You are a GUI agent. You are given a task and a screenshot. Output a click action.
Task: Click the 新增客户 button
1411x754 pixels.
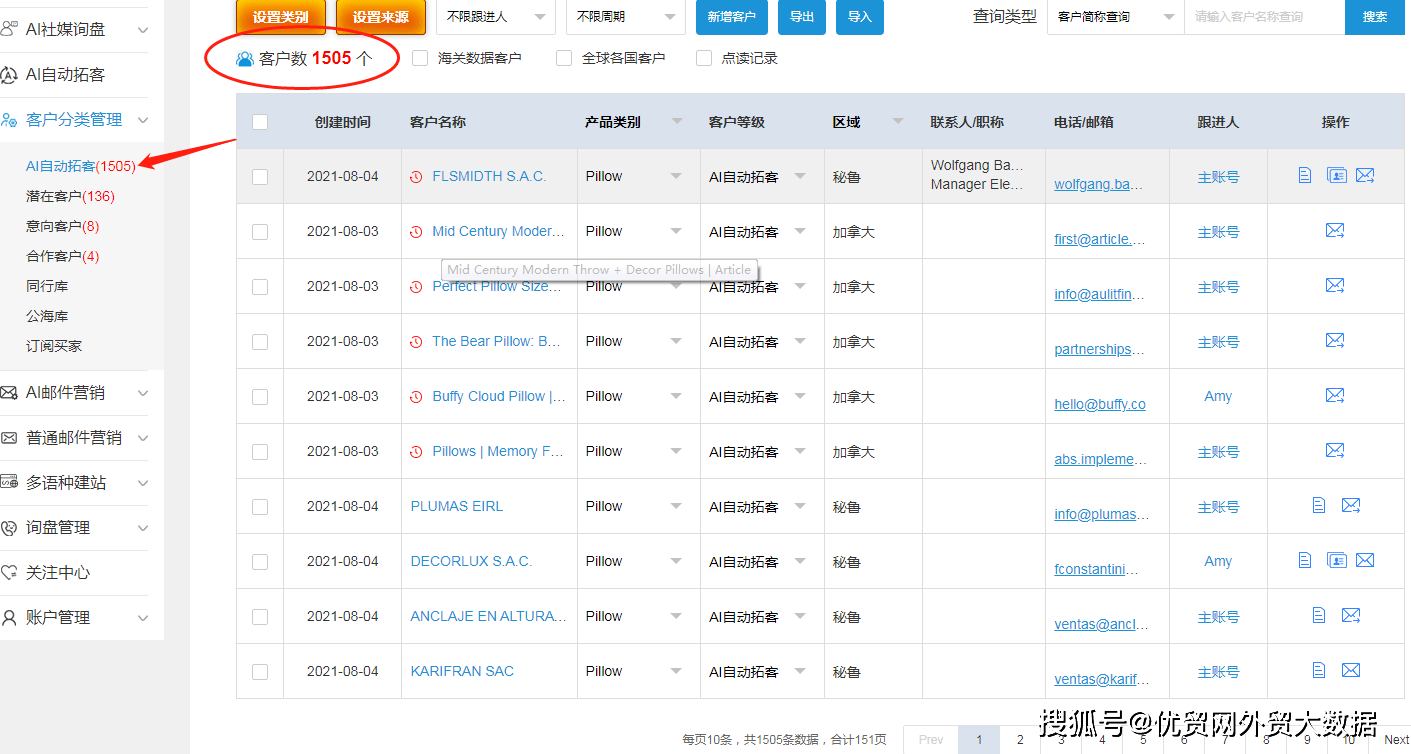(731, 17)
